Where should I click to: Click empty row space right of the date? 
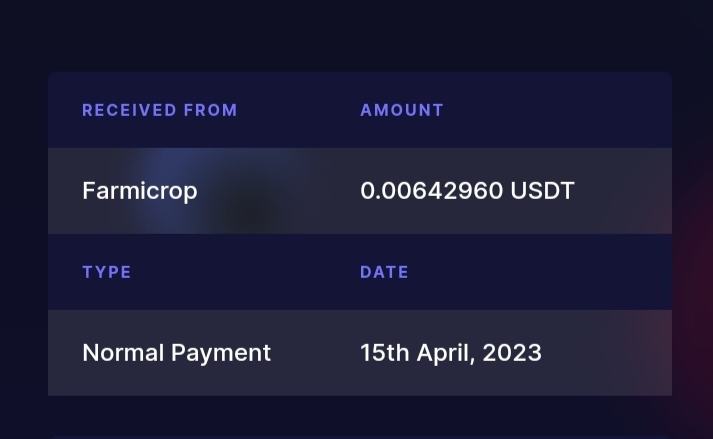pyautogui.click(x=607, y=353)
